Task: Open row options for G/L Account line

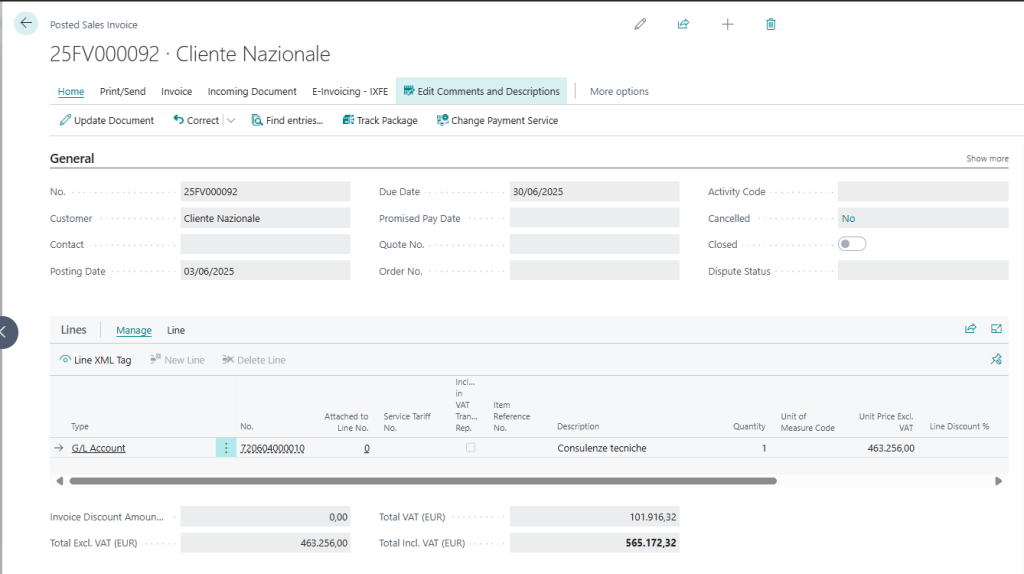Action: click(226, 448)
